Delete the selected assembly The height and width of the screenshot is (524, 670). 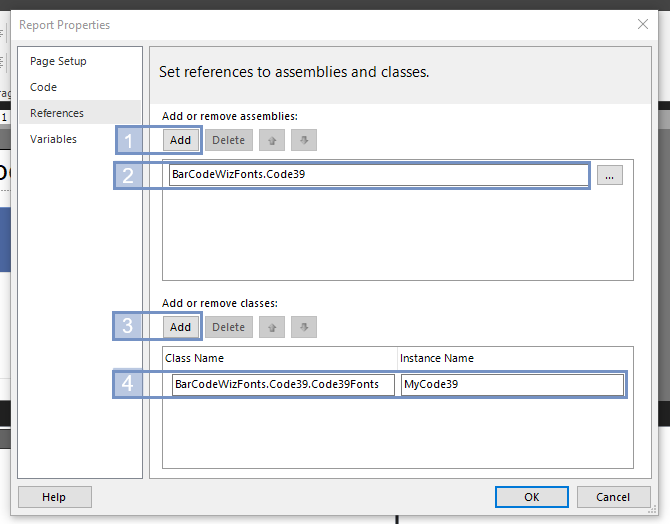(229, 140)
